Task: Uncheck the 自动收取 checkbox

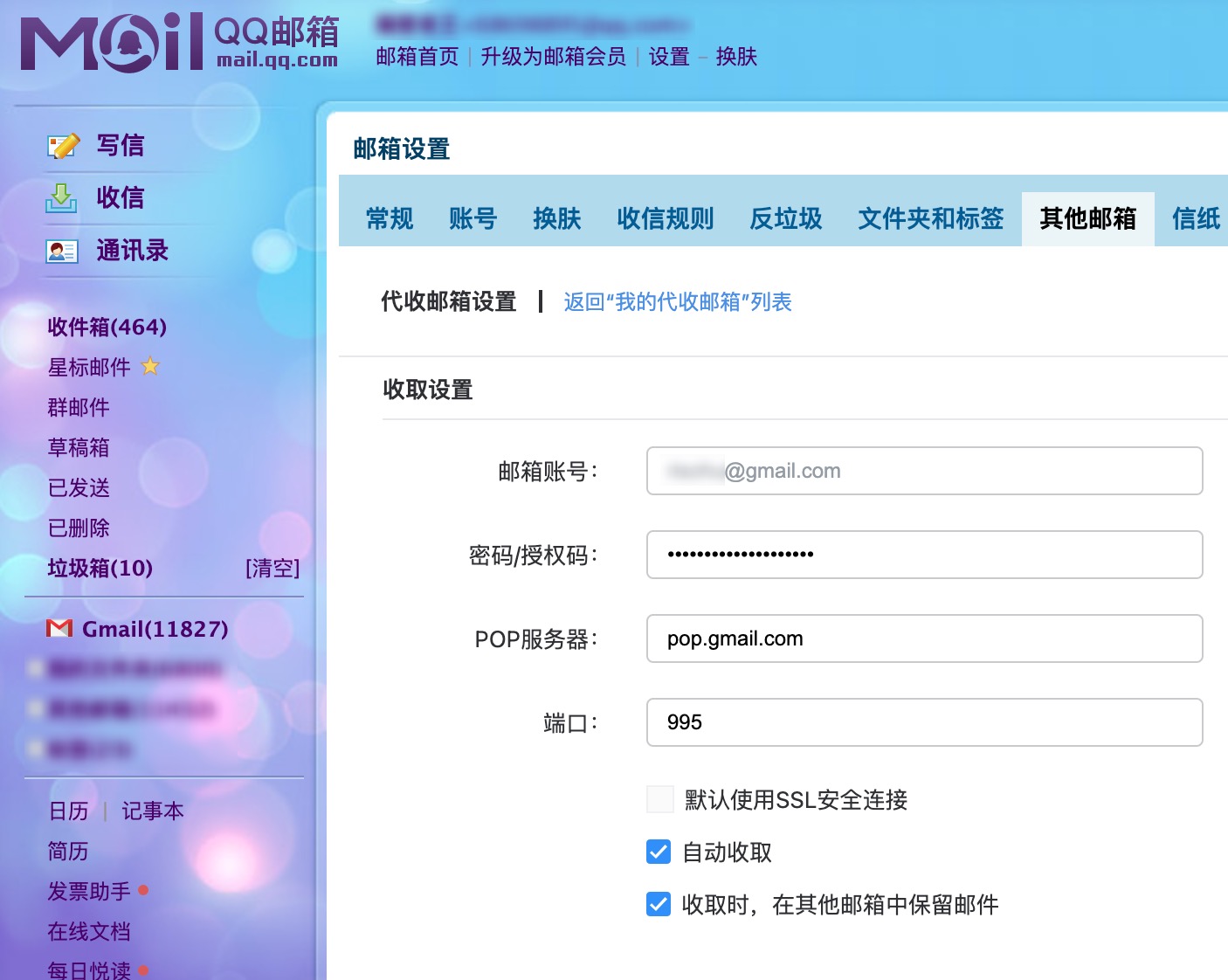Action: [659, 852]
